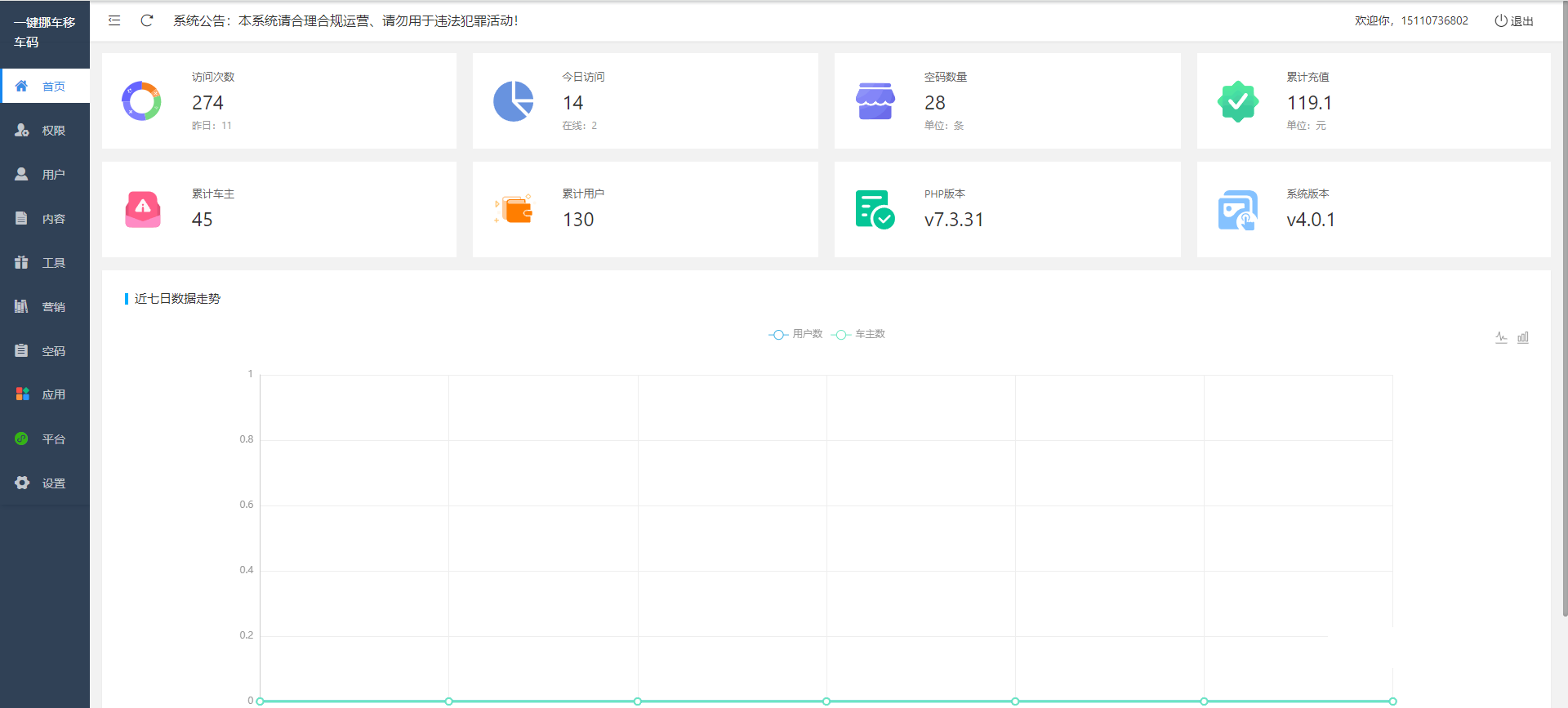Screen dimensions: 1568x708
Task: Click the document icon beside 内容
Action: (22, 218)
